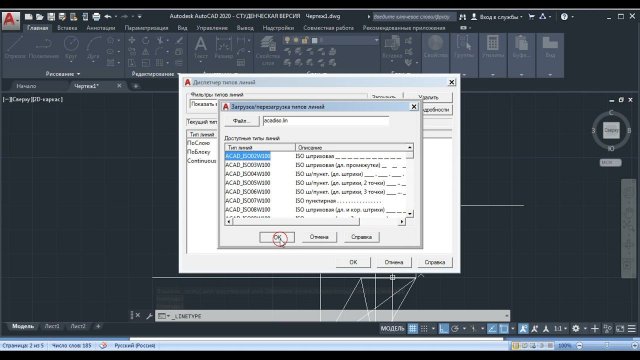Toggle object snap tracking in status bar
The width and height of the screenshot is (640, 360).
click(x=492, y=329)
